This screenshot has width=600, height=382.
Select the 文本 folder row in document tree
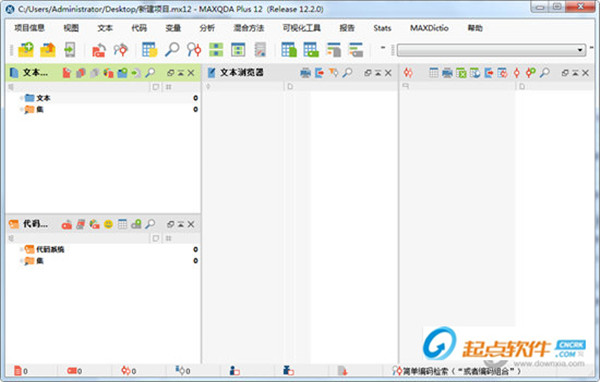[x=103, y=98]
